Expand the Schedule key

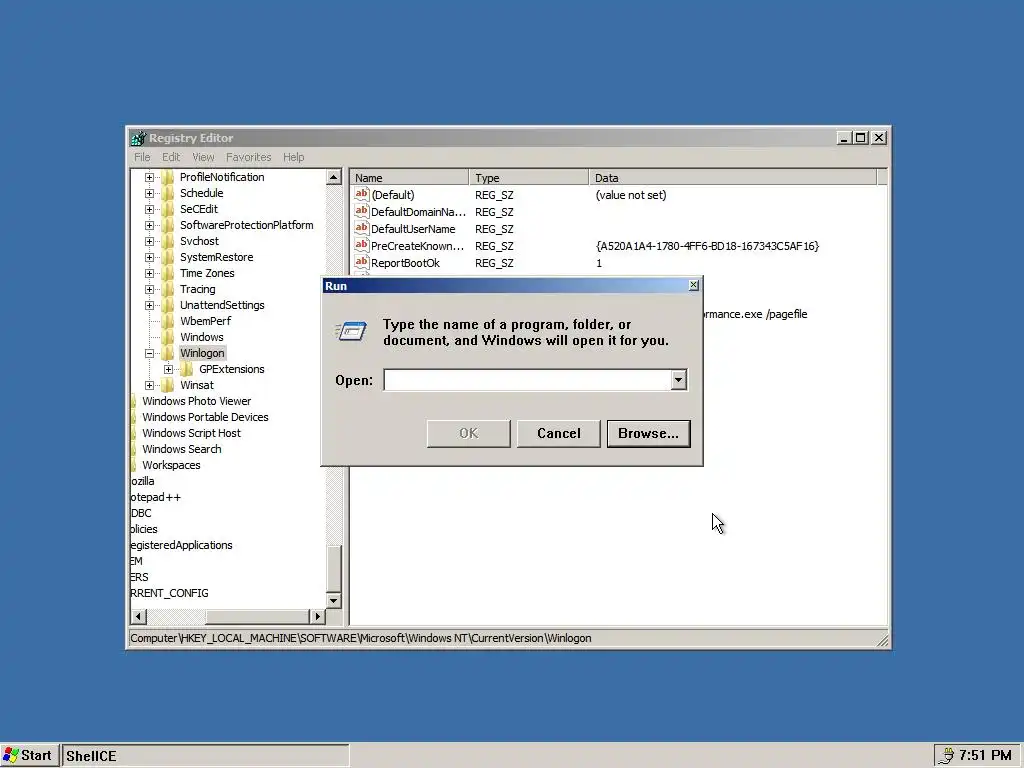[150, 193]
